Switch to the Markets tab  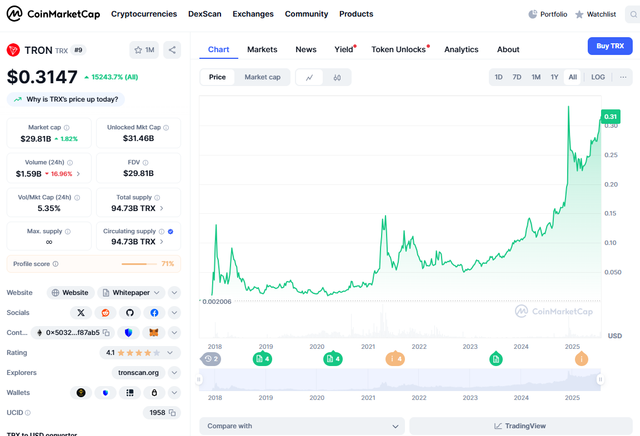(262, 49)
